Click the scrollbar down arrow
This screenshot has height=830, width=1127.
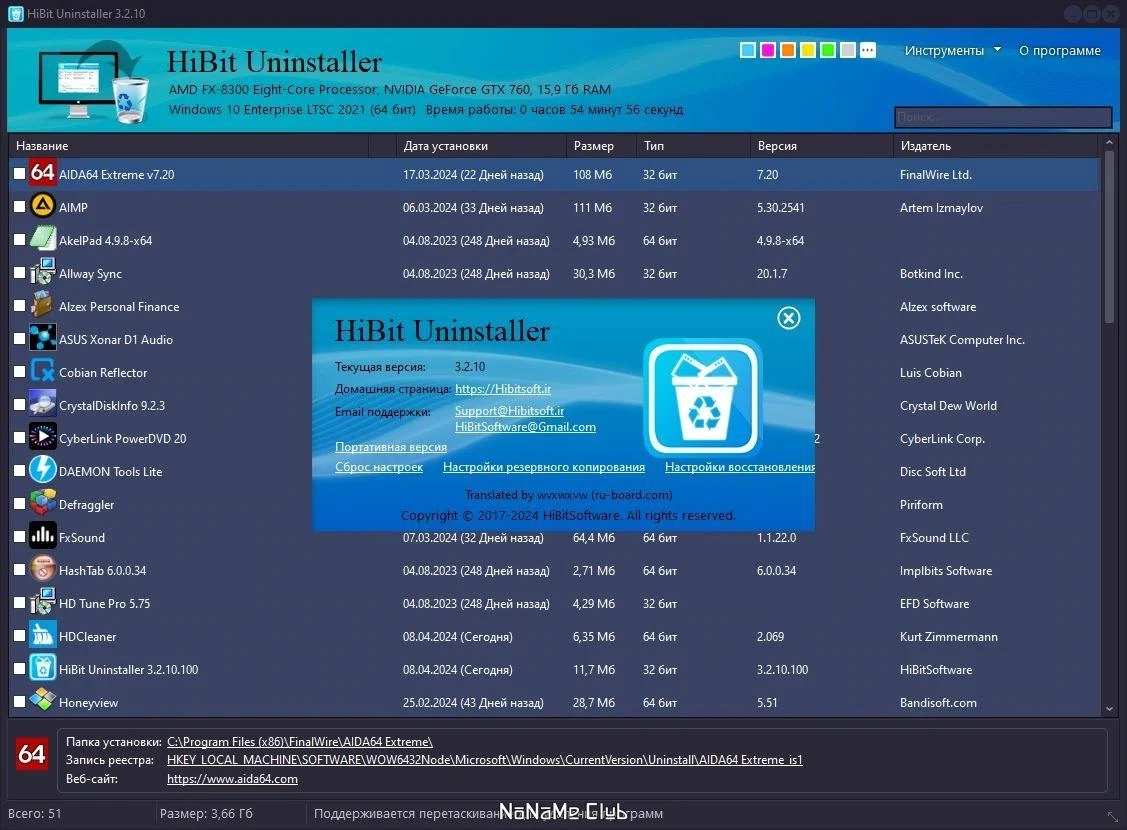[1109, 709]
